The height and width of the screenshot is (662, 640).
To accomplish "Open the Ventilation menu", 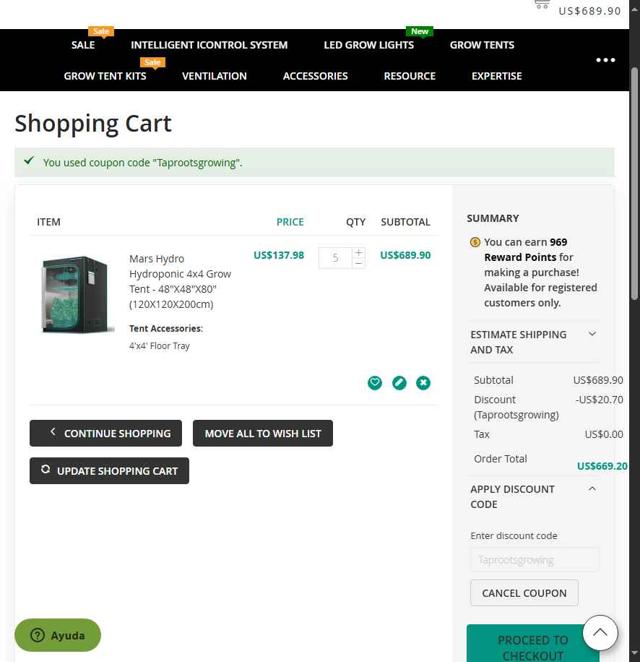I will pyautogui.click(x=214, y=76).
